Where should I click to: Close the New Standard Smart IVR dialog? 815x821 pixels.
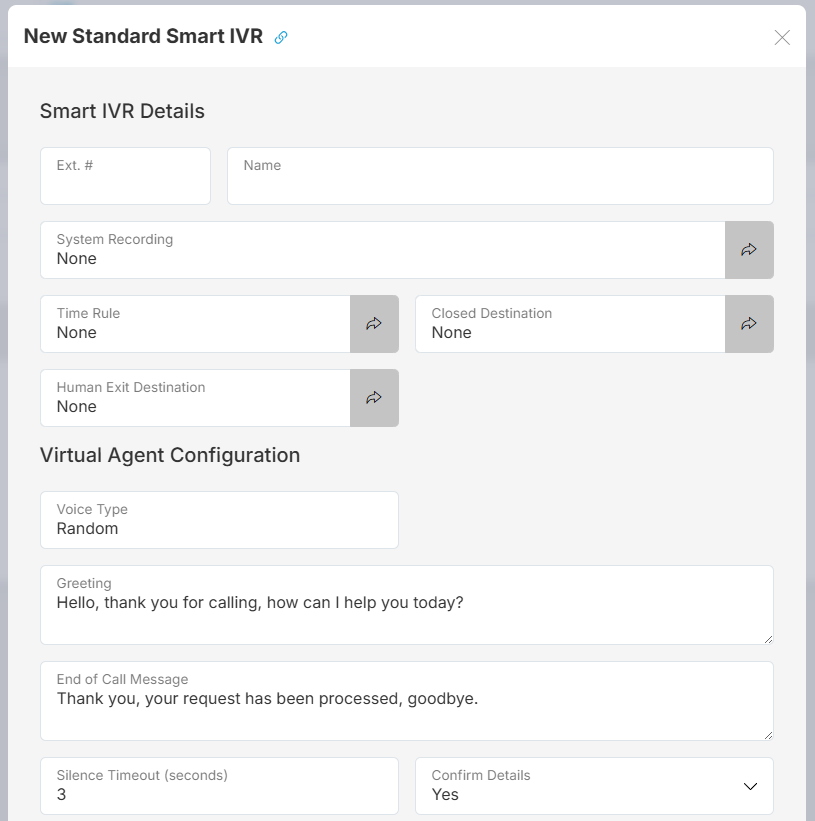(783, 37)
